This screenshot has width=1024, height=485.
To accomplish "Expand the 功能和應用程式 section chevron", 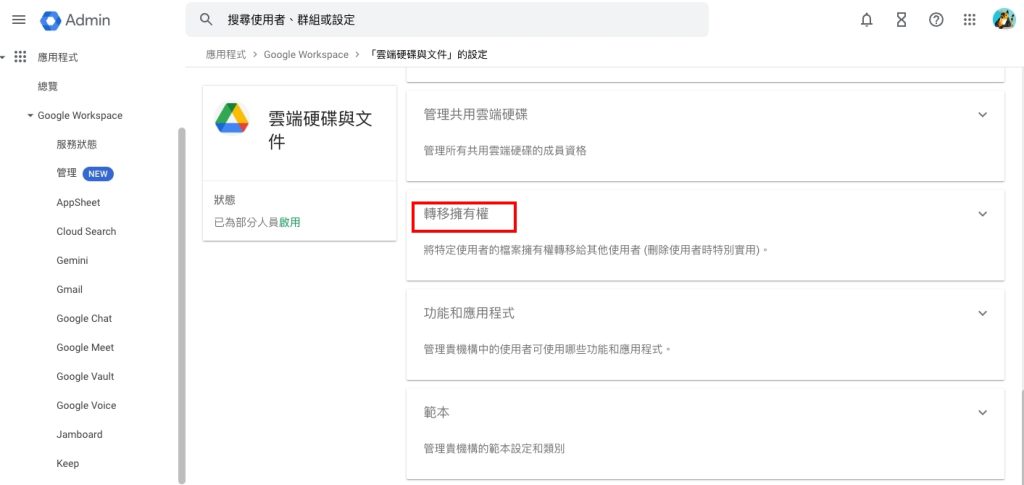I will tap(982, 313).
